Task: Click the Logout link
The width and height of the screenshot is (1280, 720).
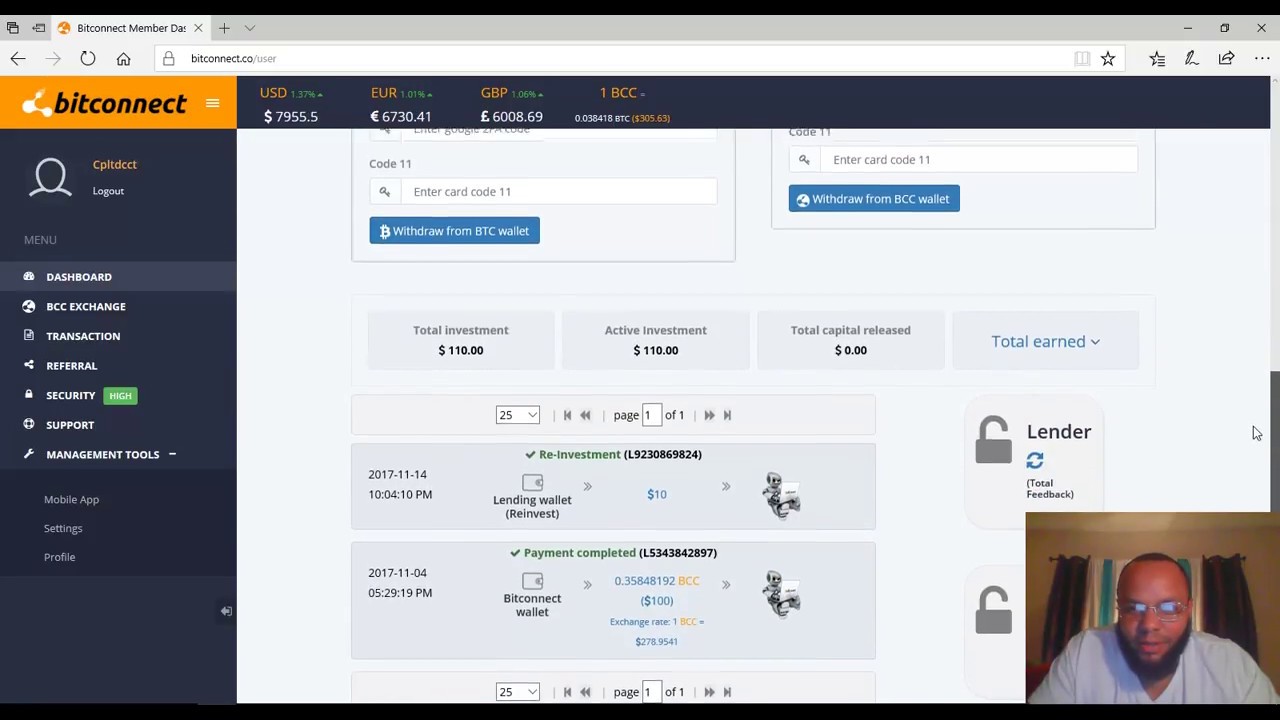Action: [x=108, y=191]
